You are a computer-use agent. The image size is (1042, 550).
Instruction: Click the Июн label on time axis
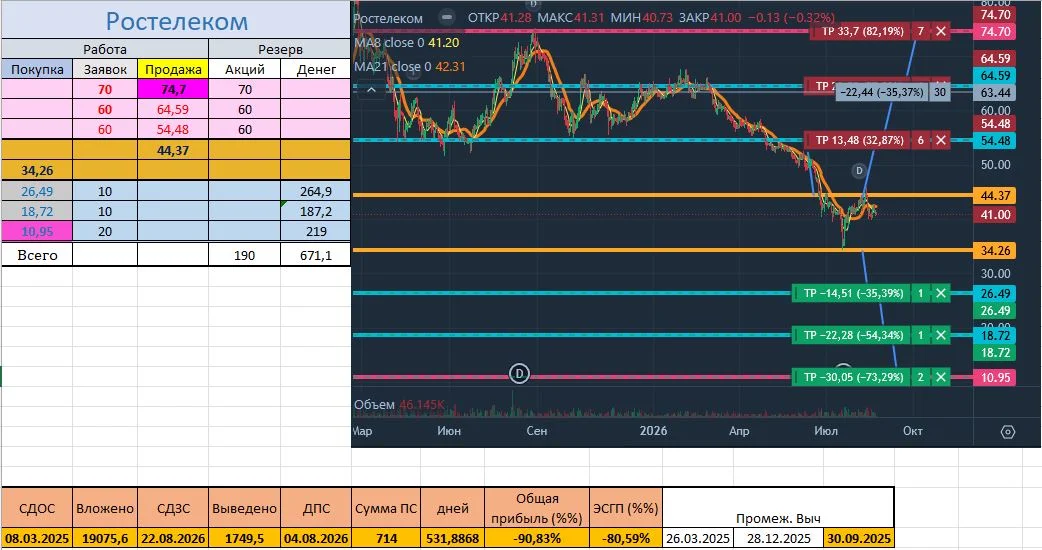tap(449, 431)
